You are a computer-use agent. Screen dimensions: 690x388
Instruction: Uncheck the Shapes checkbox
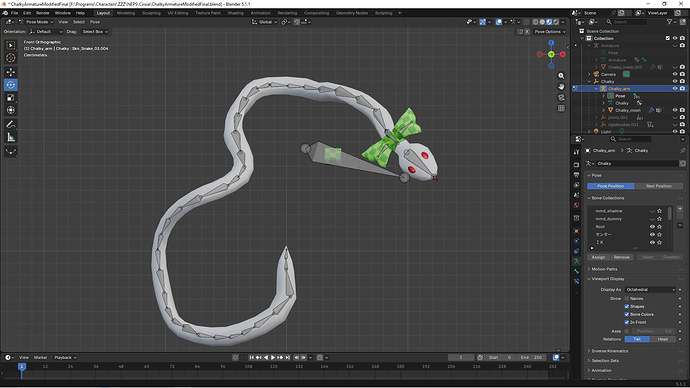tap(627, 307)
